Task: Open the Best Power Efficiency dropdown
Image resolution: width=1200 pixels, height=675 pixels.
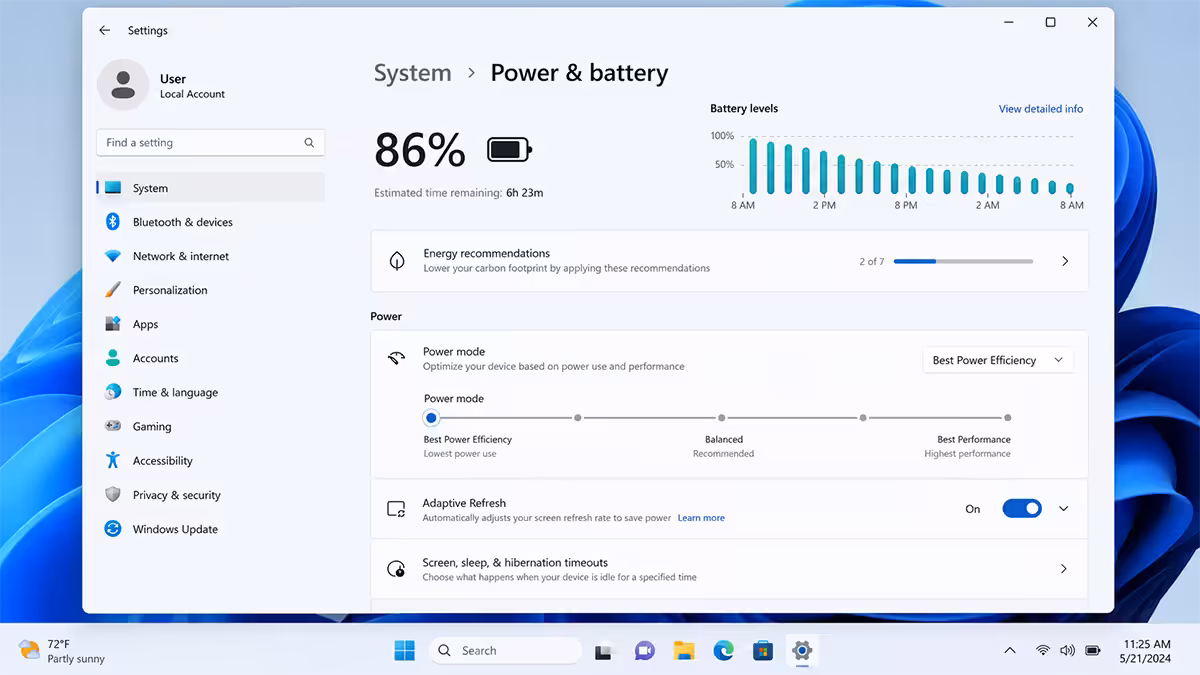Action: pos(998,360)
